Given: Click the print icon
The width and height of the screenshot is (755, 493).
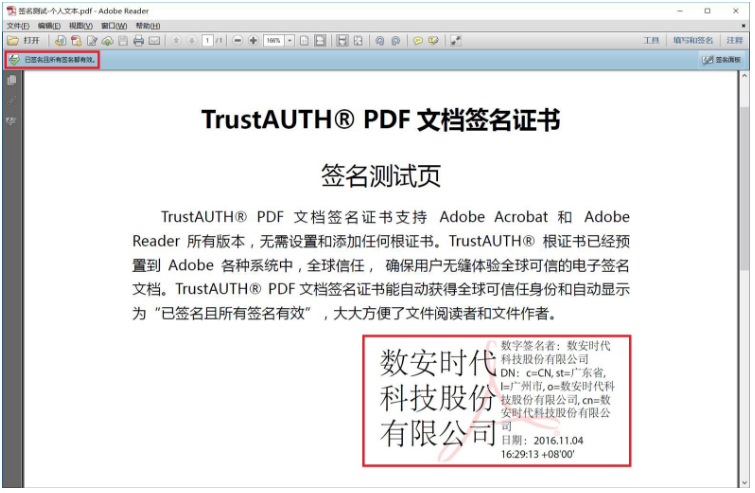Looking at the screenshot, I should 139,41.
